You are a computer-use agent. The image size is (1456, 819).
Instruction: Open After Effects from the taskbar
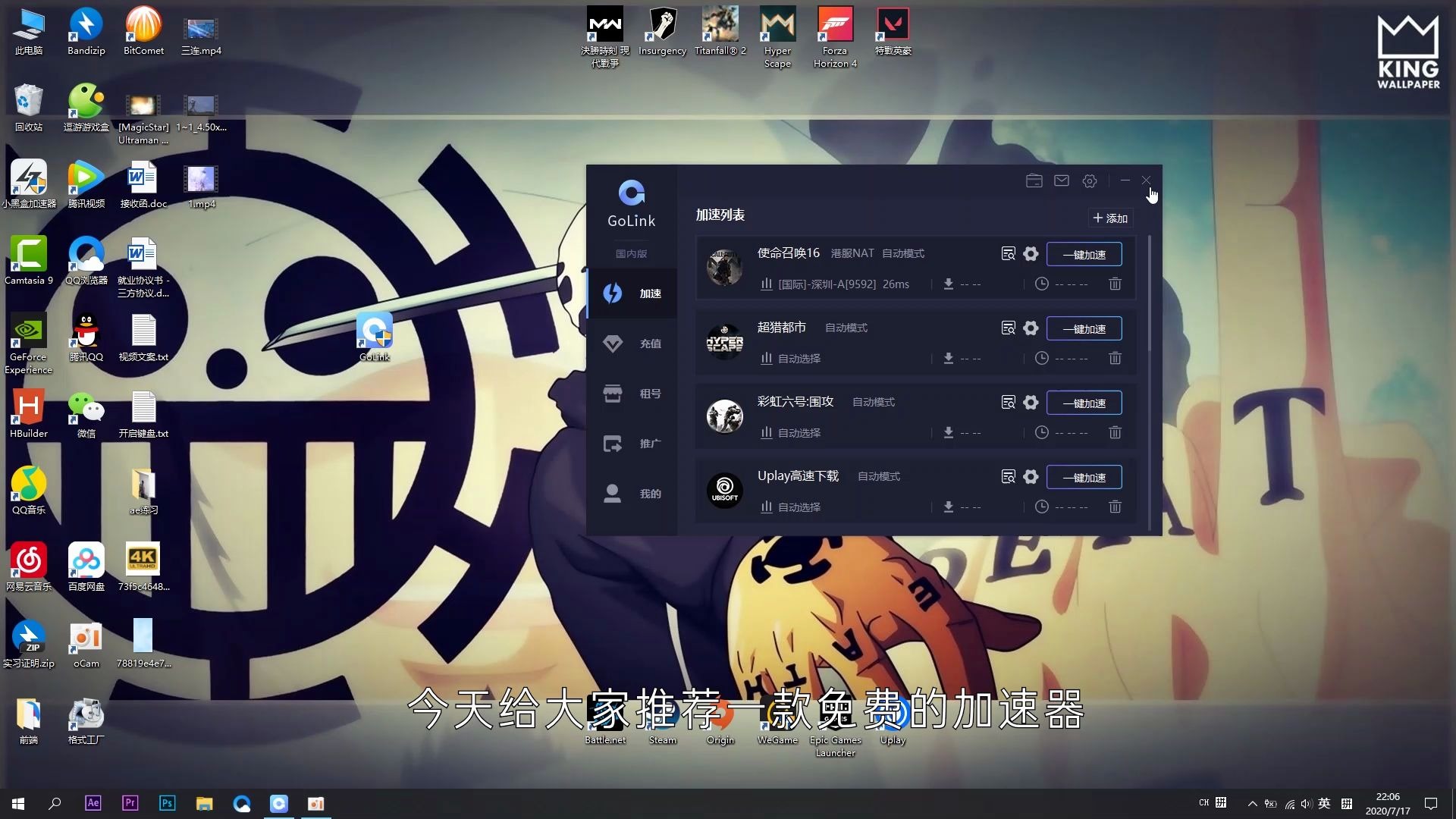(93, 803)
